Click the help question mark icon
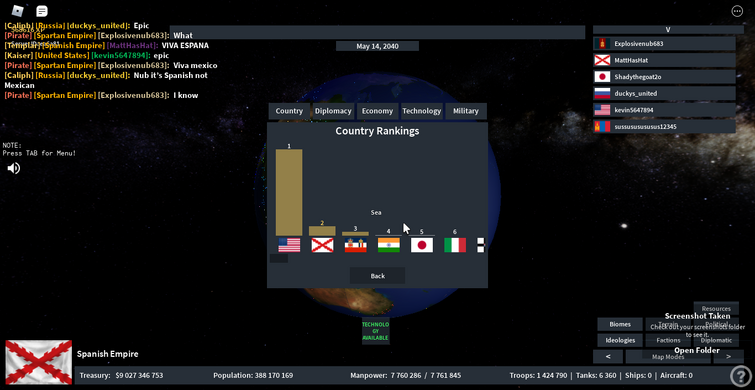The height and width of the screenshot is (390, 755). point(738,376)
